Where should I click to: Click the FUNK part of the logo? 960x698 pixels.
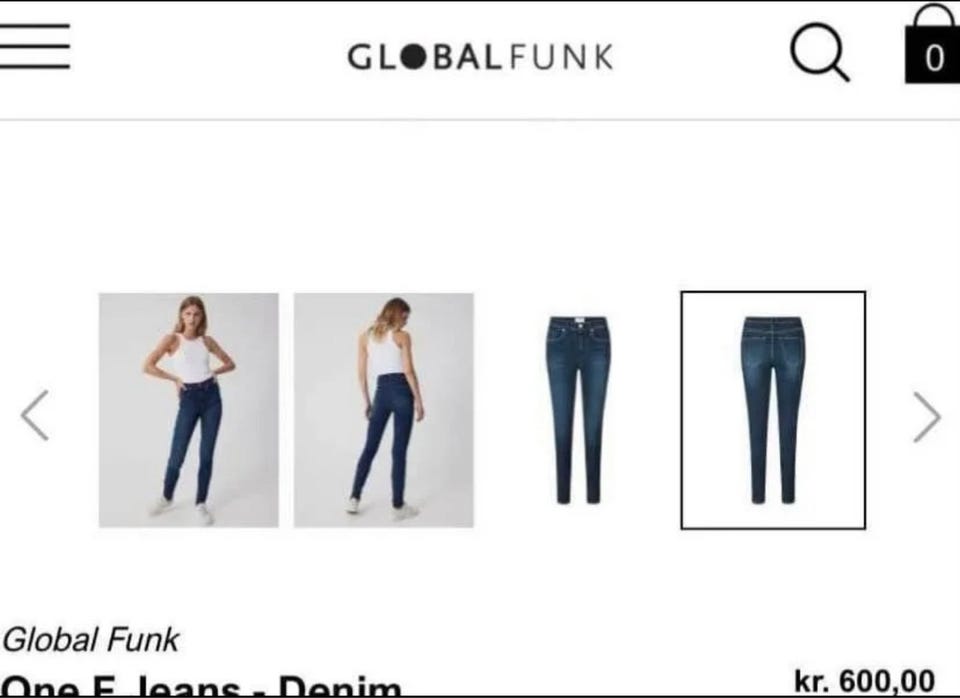(x=561, y=57)
